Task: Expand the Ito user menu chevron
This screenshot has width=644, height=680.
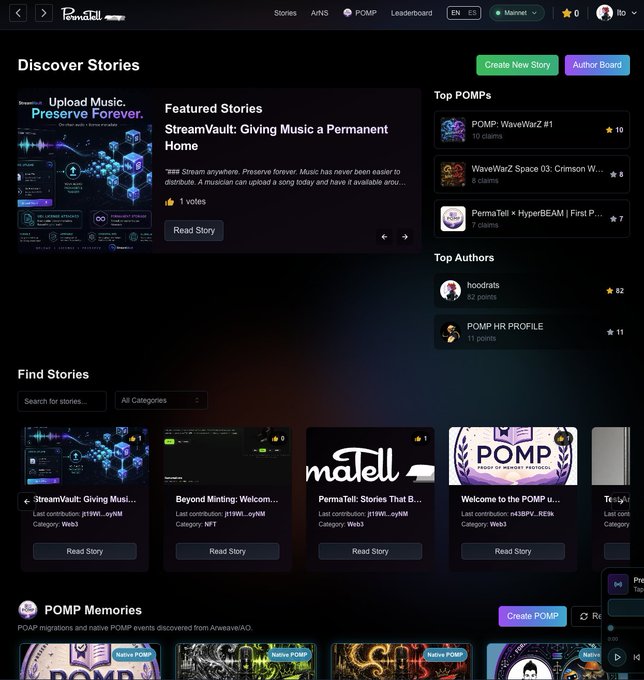Action: pos(634,13)
